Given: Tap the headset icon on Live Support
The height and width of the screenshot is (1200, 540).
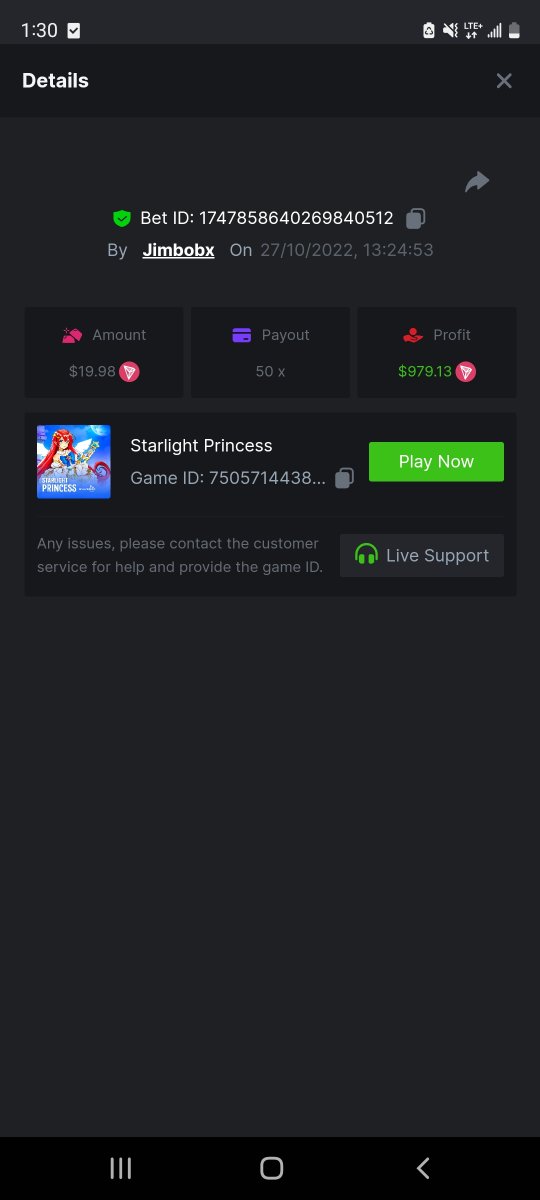Looking at the screenshot, I should pos(367,555).
